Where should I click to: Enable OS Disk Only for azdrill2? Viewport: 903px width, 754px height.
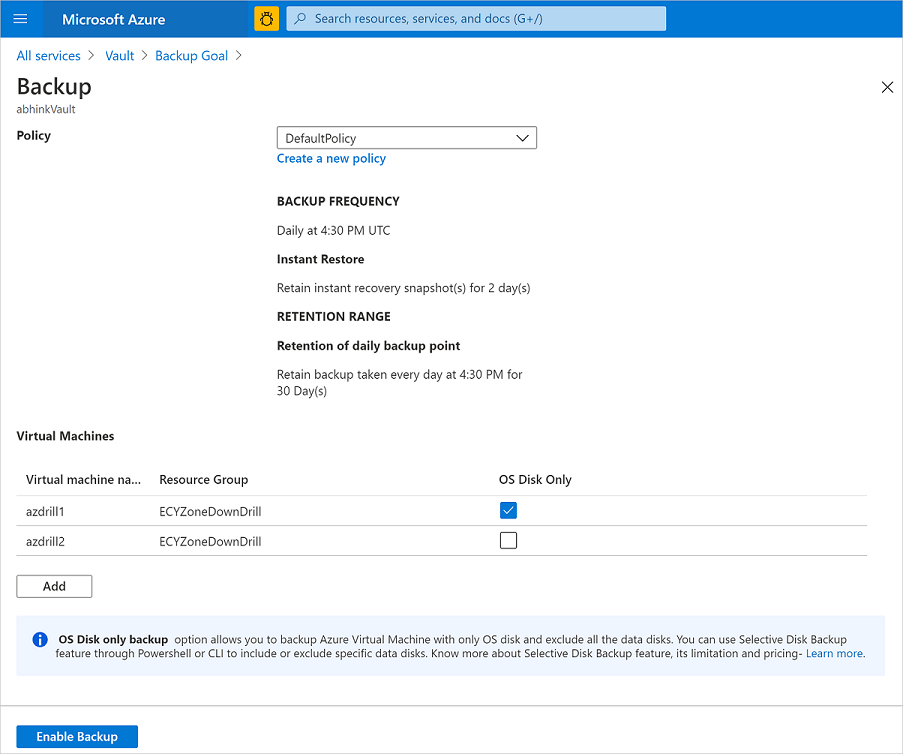tap(508, 540)
